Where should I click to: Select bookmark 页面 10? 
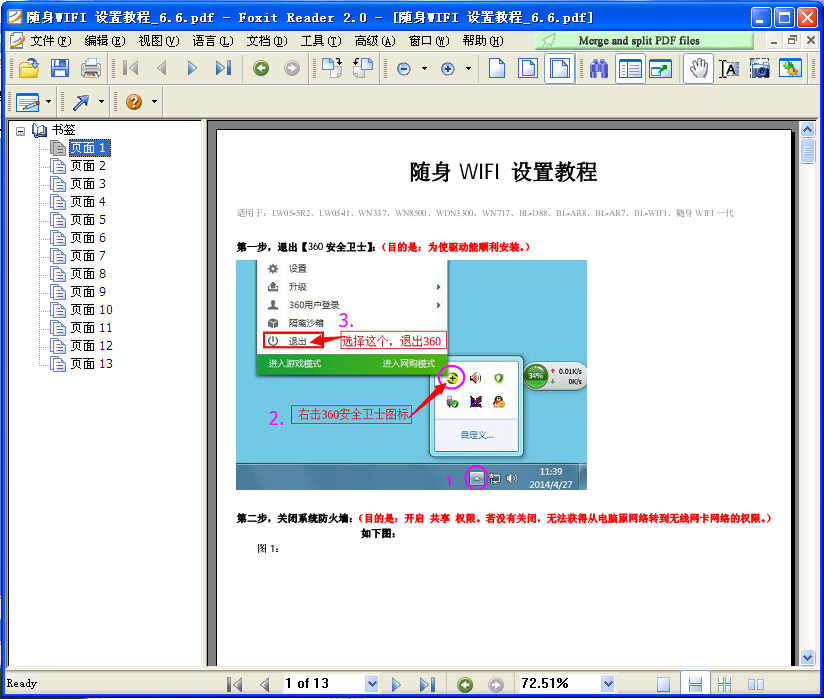(x=91, y=310)
